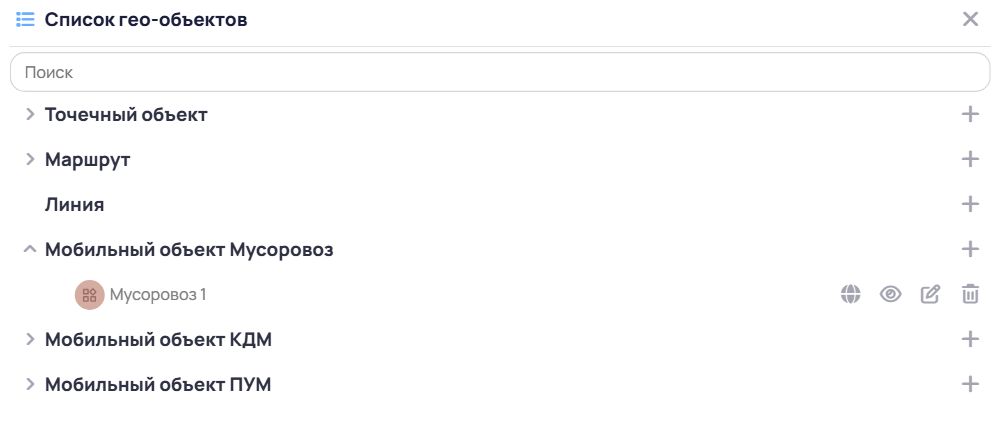
Task: Collapse the Мобильный объект Мусоровоз group
Action: click(x=29, y=250)
